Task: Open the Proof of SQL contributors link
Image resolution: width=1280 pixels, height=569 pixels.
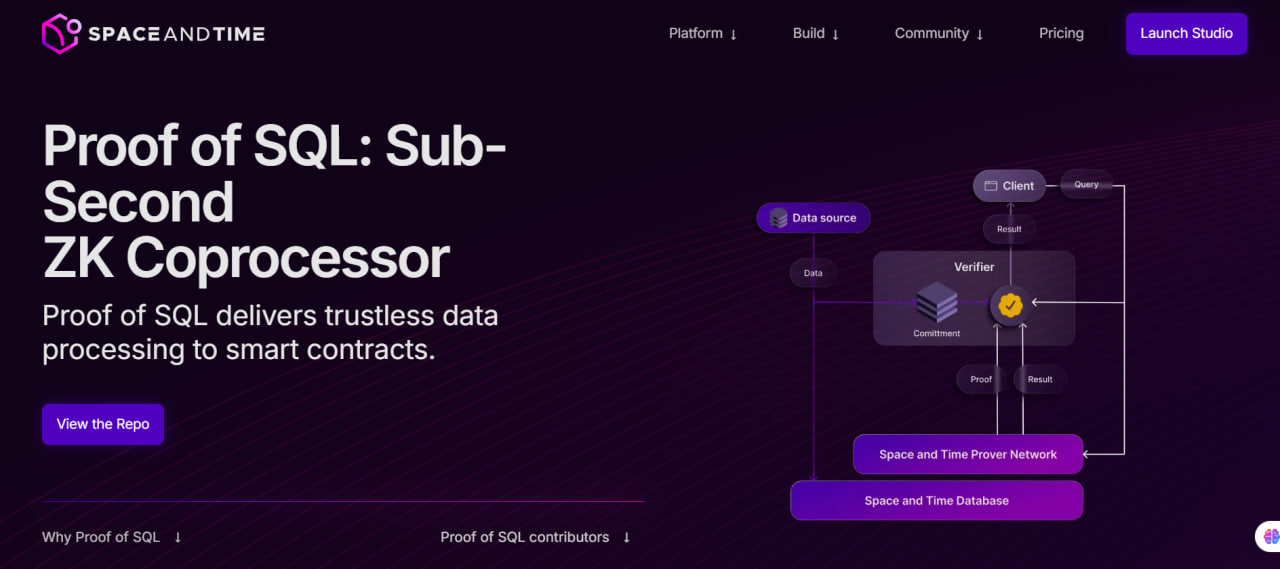Action: [524, 537]
